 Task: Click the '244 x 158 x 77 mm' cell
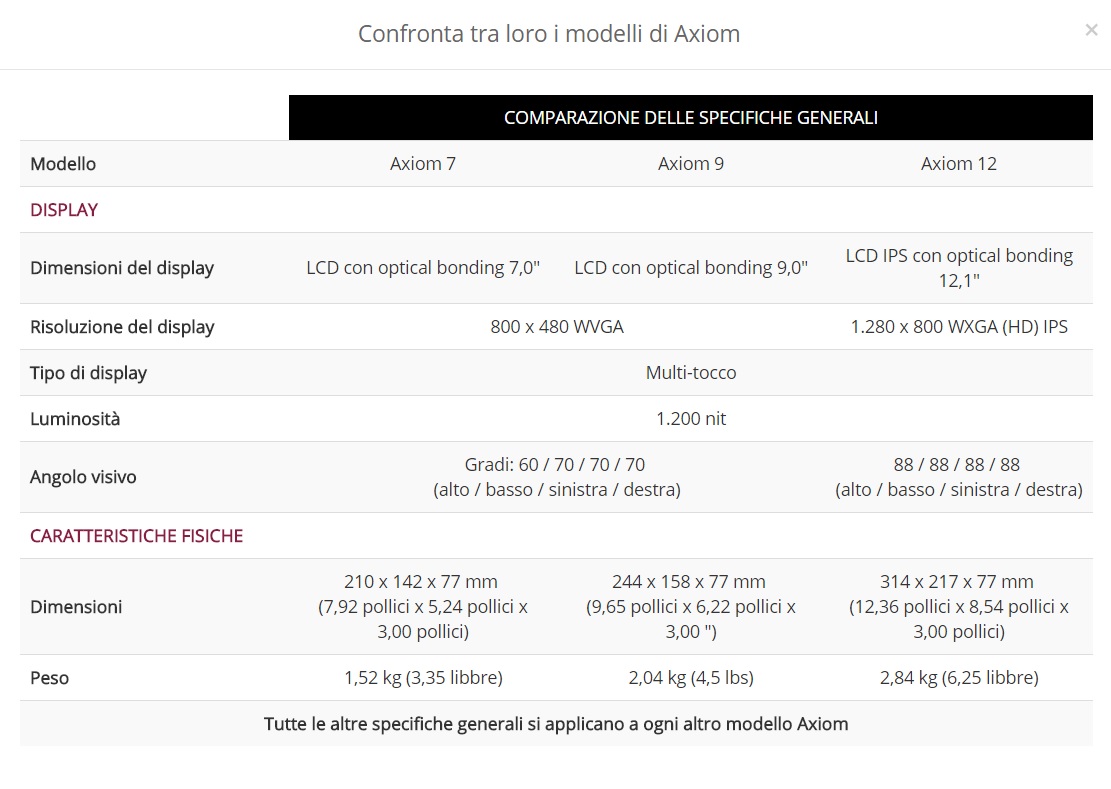691,606
